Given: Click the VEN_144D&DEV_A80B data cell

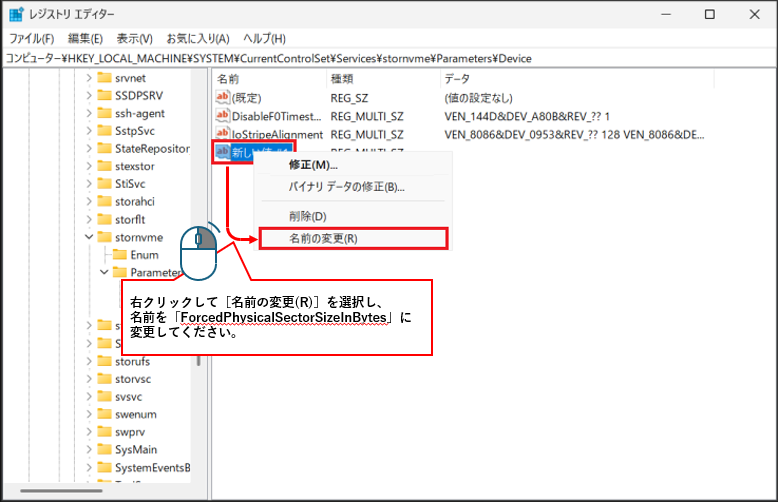Looking at the screenshot, I should coord(527,116).
